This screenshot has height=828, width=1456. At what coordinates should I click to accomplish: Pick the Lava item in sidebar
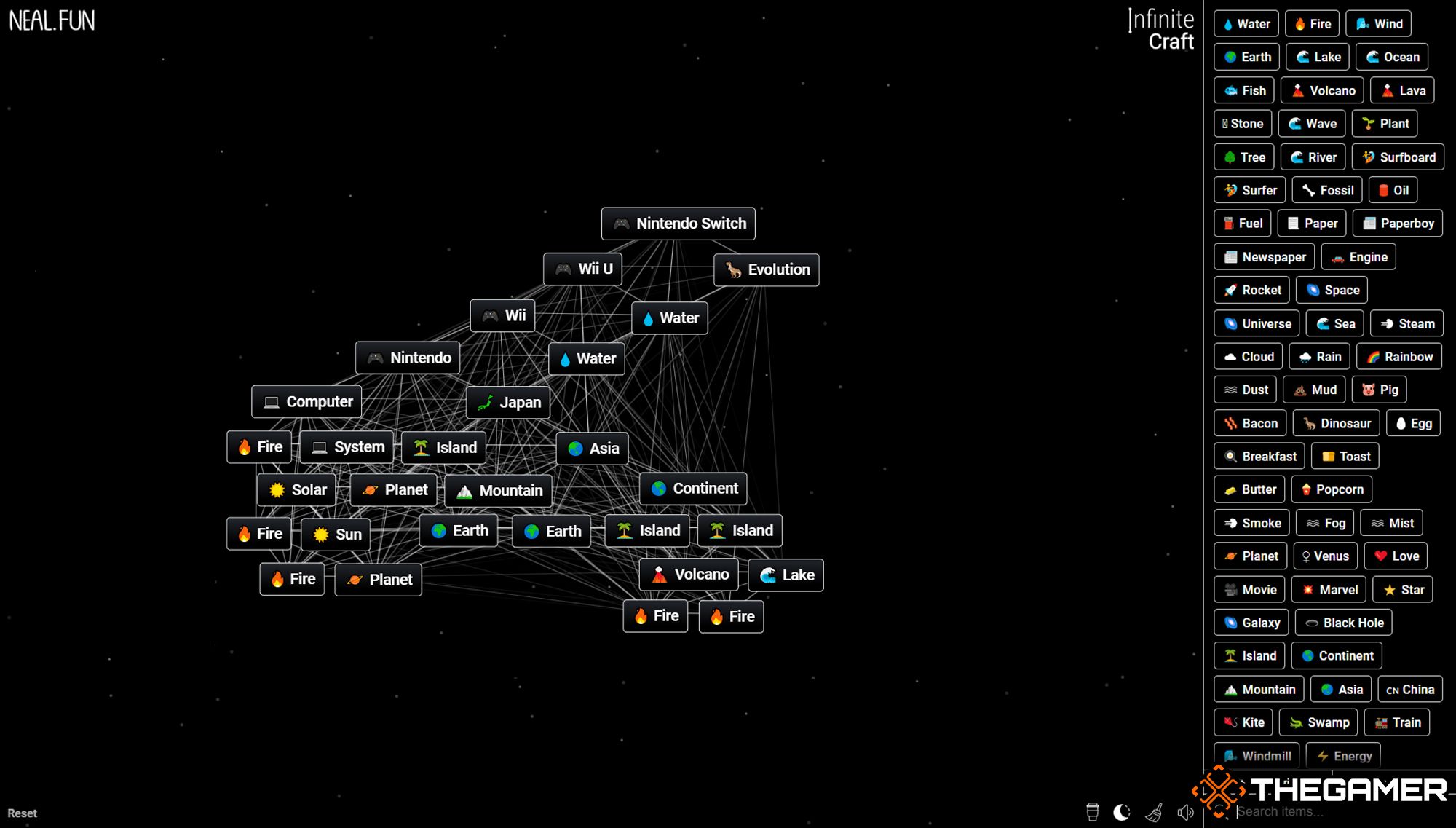pos(1403,91)
